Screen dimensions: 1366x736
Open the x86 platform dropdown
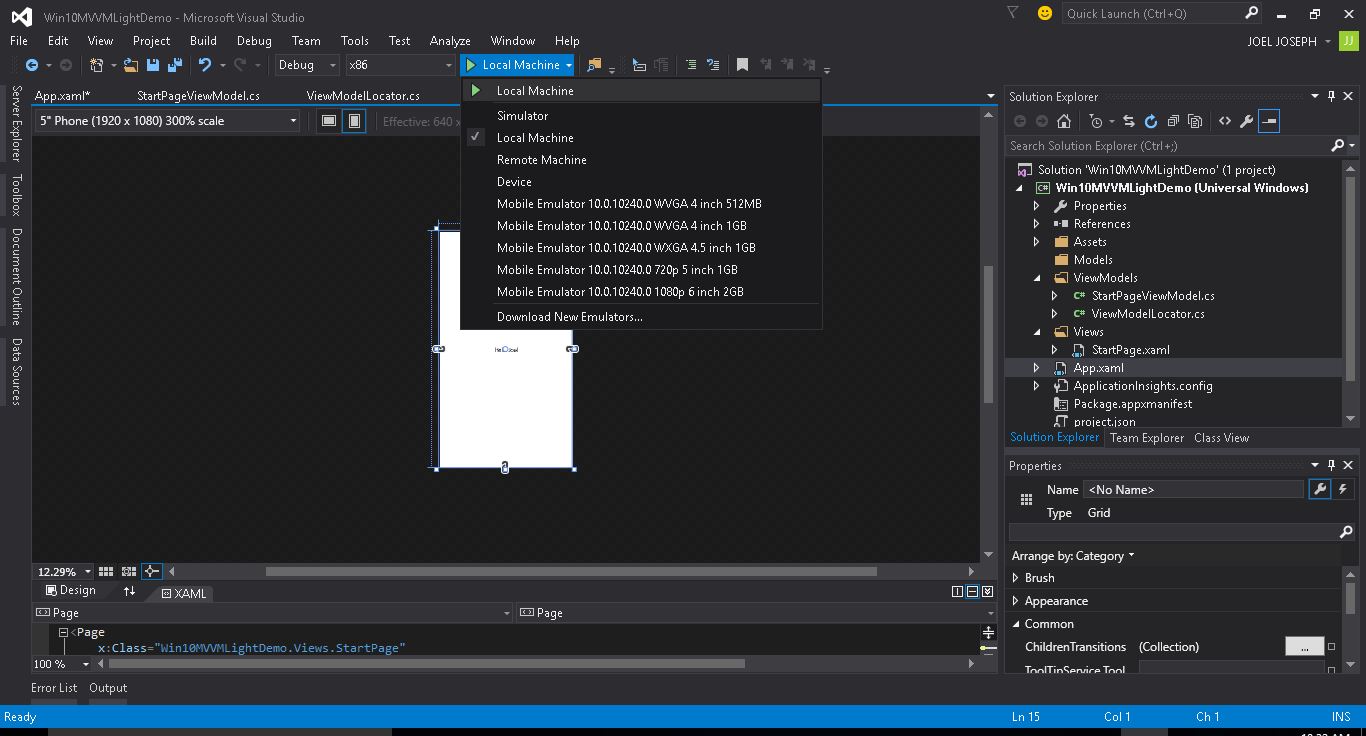400,65
